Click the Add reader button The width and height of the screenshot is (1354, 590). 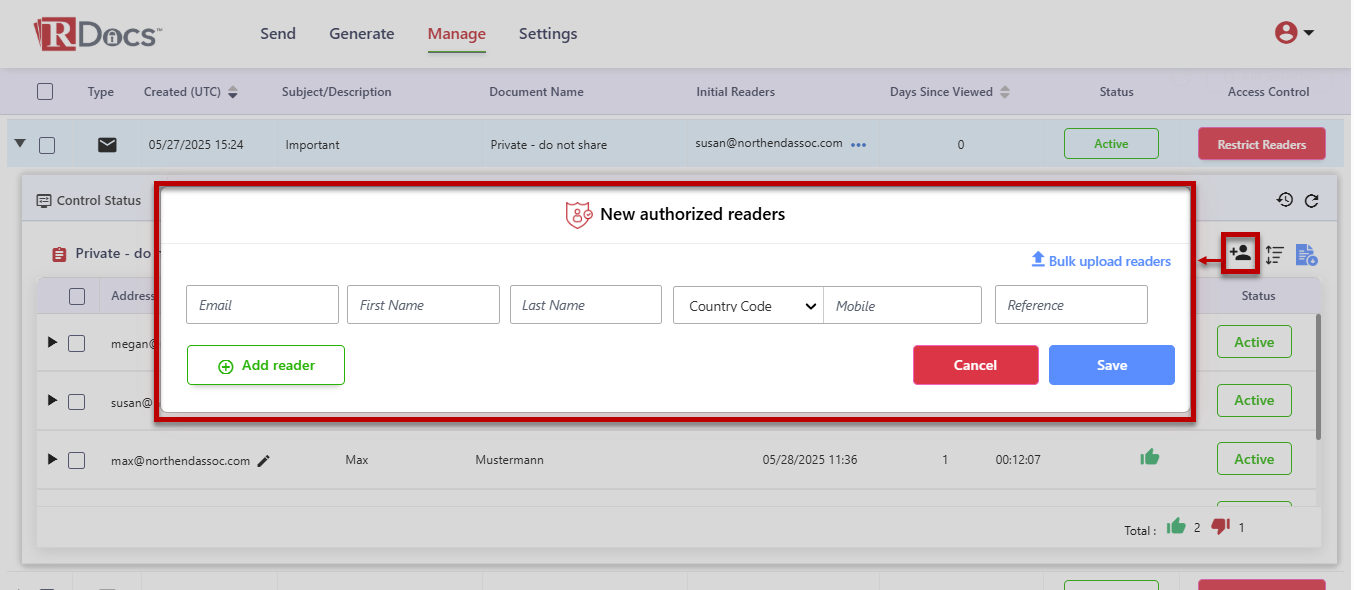266,365
